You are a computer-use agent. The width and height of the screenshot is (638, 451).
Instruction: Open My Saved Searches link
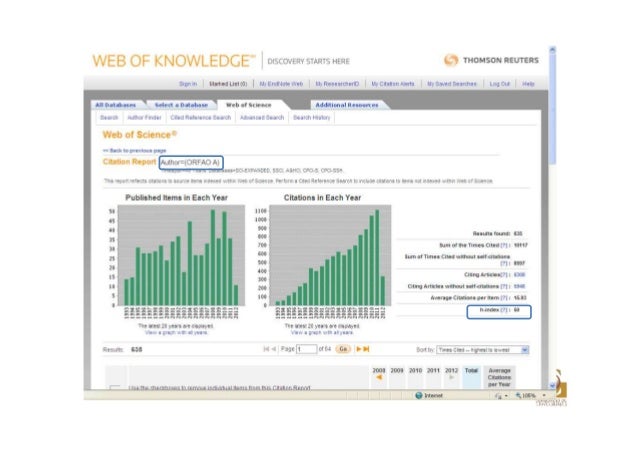(452, 84)
